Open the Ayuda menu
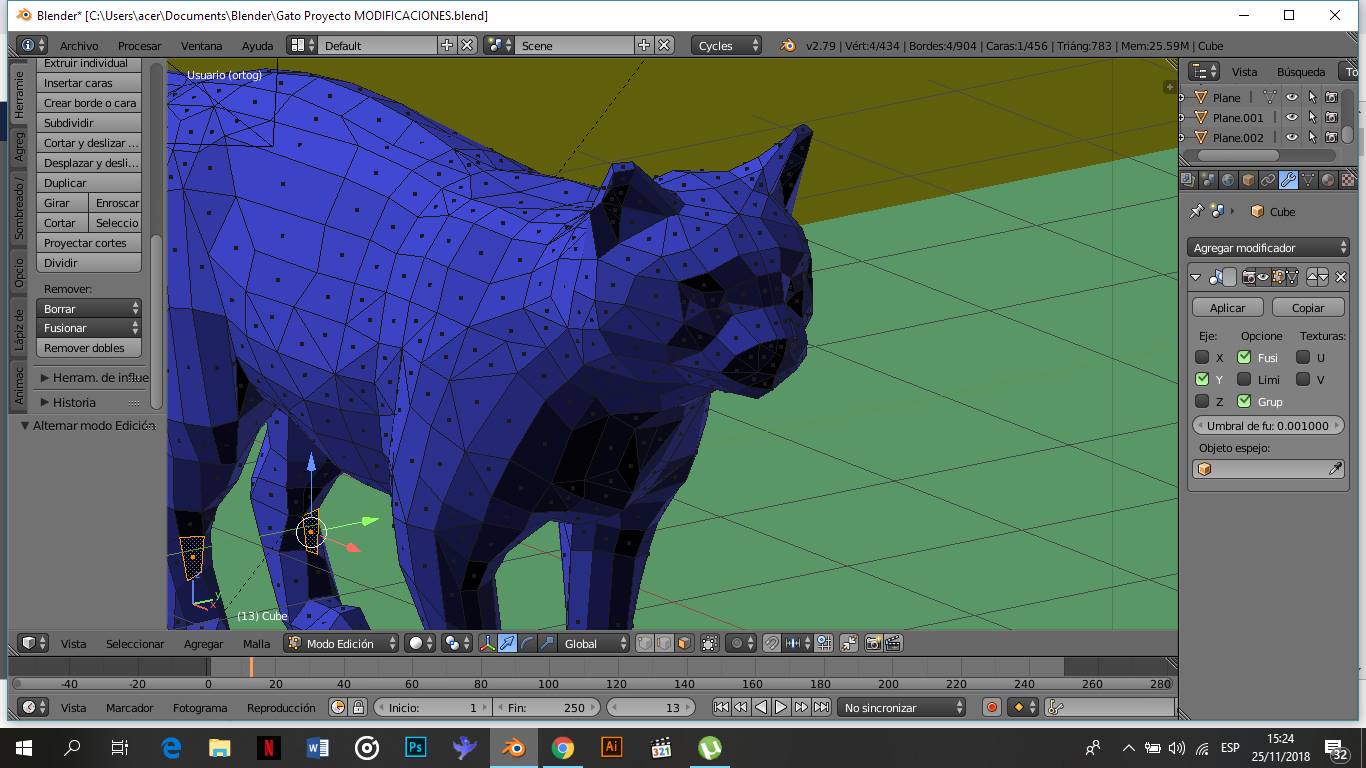The width and height of the screenshot is (1366, 768). click(x=257, y=45)
